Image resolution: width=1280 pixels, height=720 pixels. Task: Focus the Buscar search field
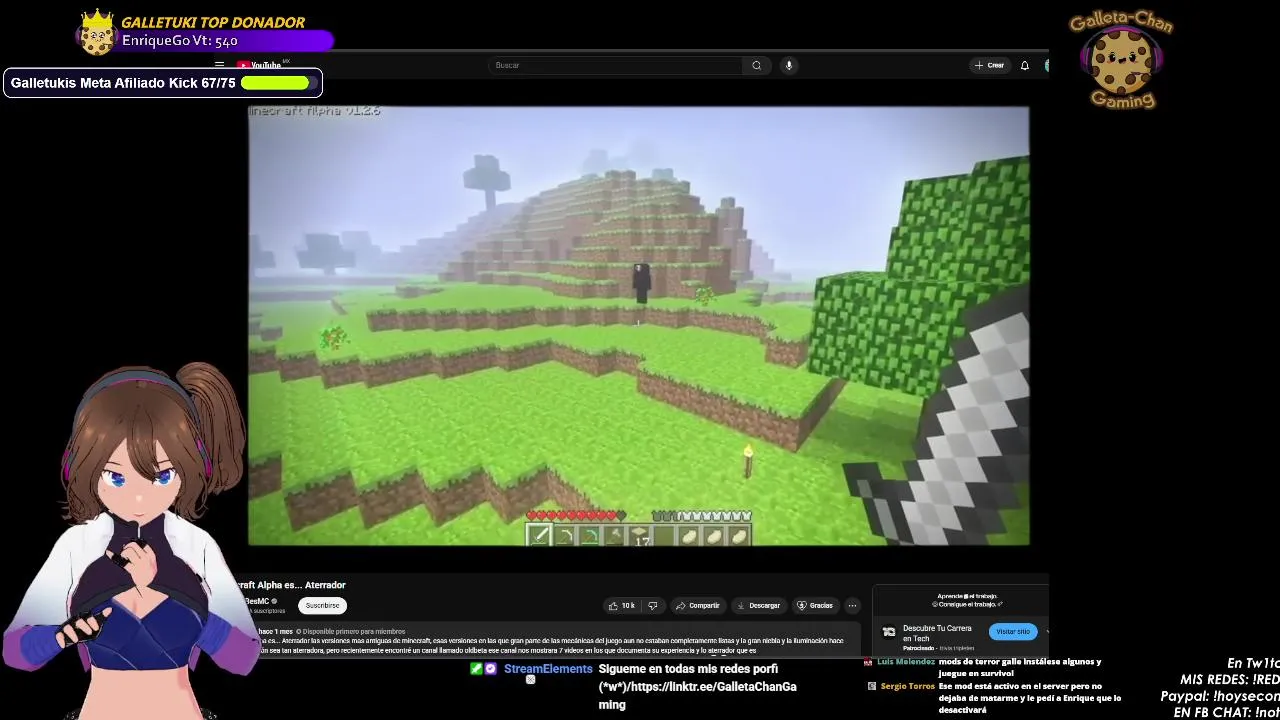(x=615, y=65)
